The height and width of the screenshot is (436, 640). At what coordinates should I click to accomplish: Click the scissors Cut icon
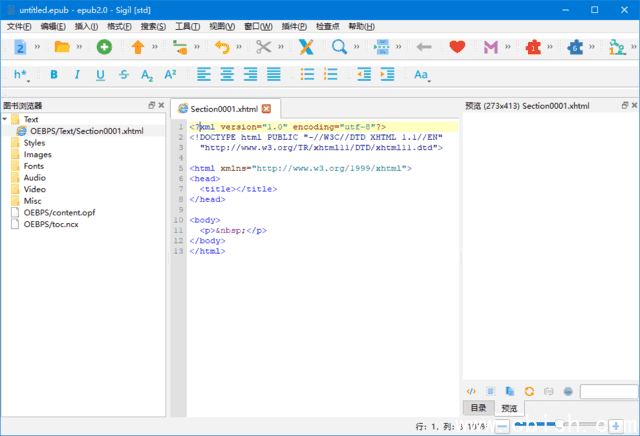[x=263, y=47]
